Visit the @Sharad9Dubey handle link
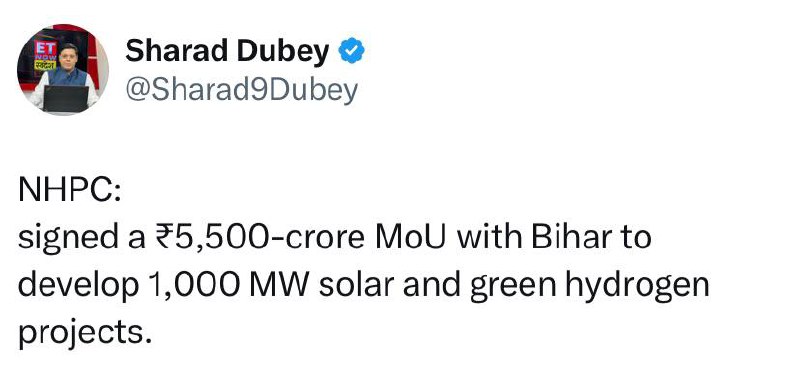800x377 pixels. [x=241, y=90]
